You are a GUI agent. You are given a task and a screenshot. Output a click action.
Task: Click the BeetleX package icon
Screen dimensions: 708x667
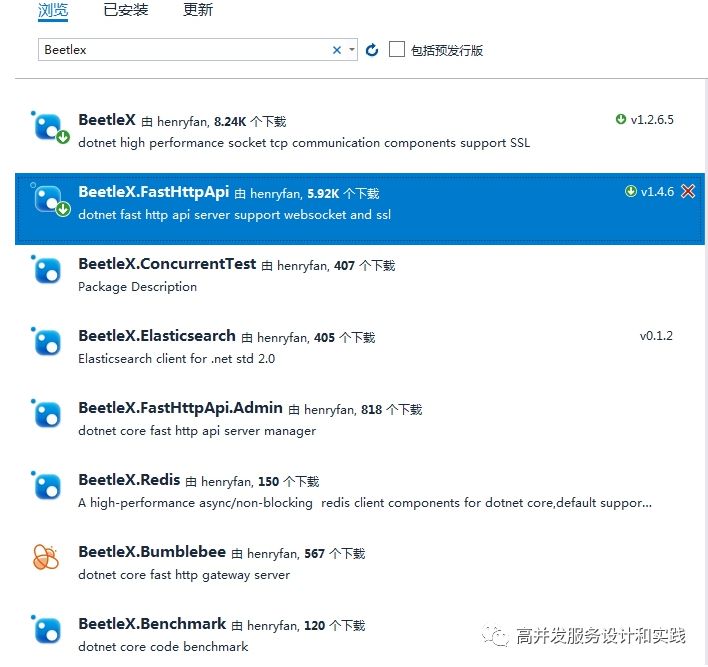click(50, 127)
